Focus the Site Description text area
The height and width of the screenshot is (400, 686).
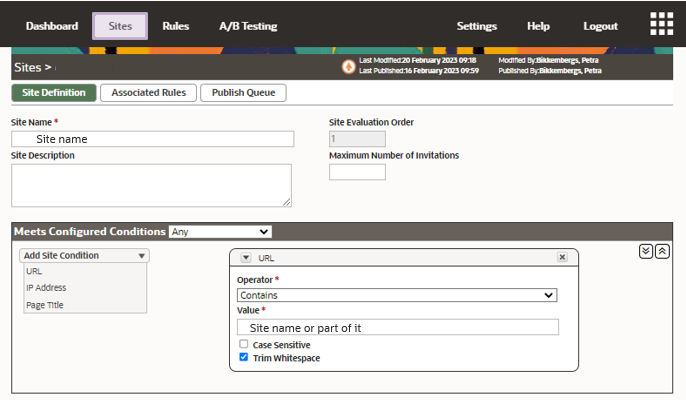tap(151, 186)
